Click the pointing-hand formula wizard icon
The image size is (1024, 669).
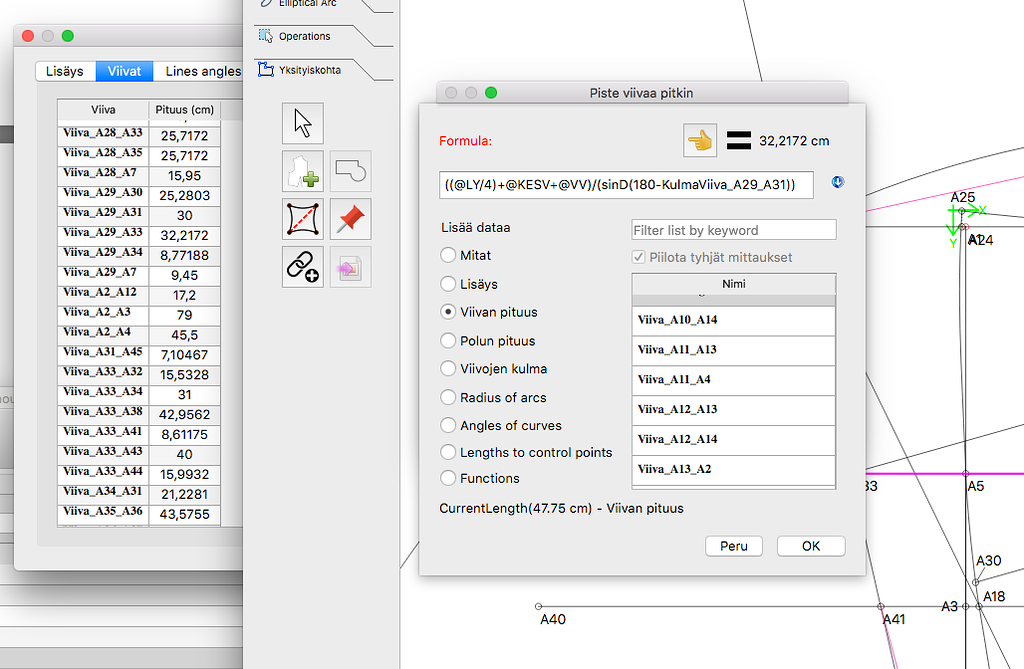tap(700, 140)
